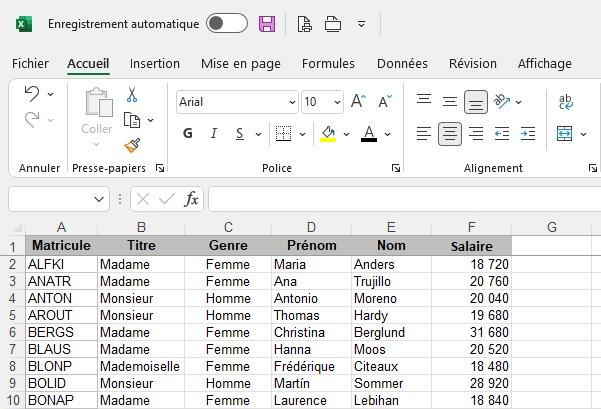
Task: Expand the fill color dropdown arrow
Action: tap(346, 134)
